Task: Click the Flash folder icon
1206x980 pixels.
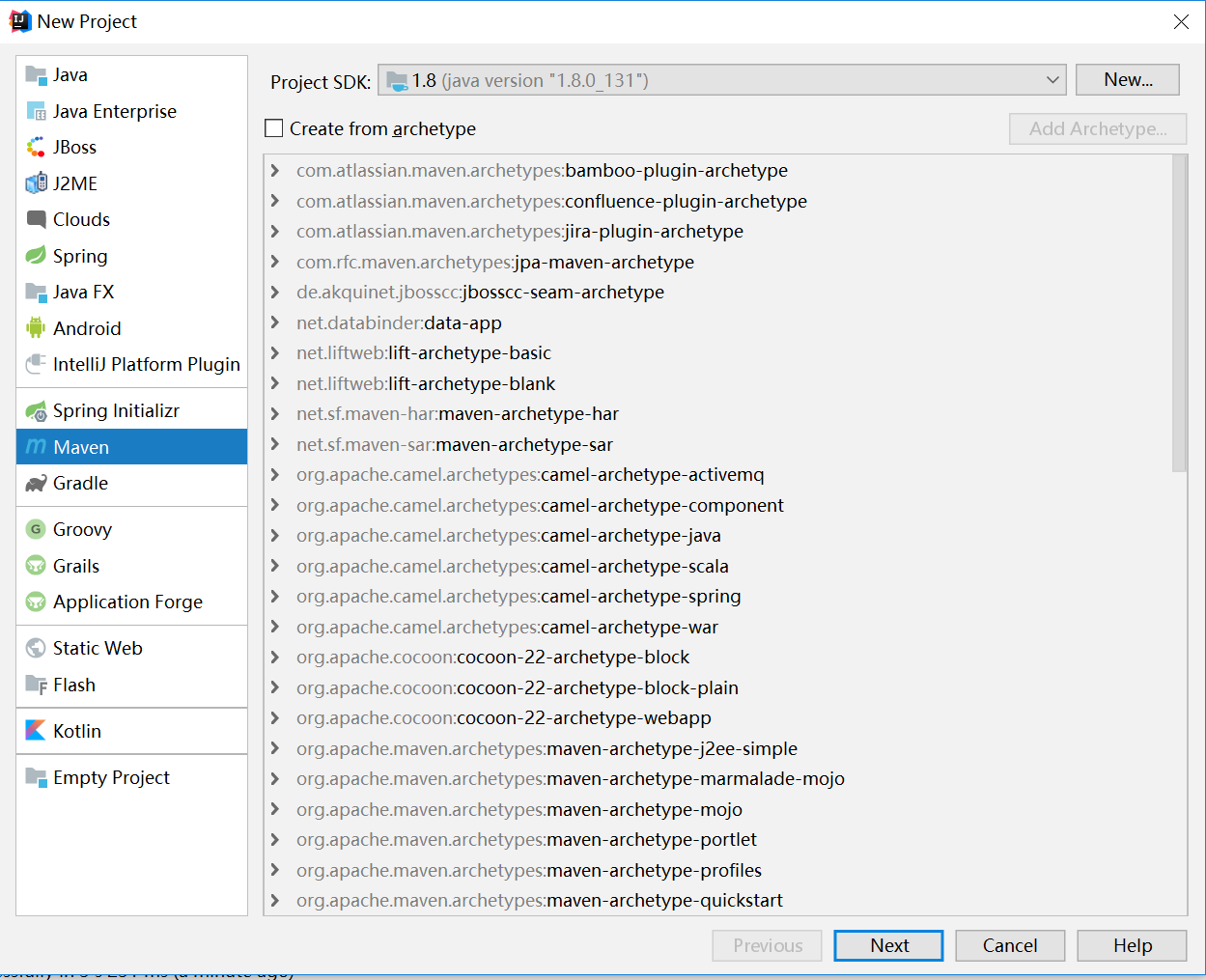Action: pyautogui.click(x=36, y=685)
